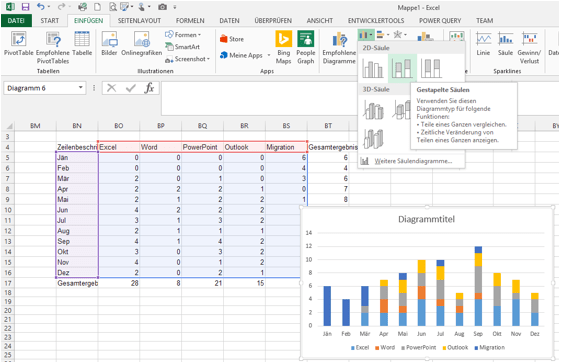Launch Bing Maps app
The image size is (561, 362).
click(283, 48)
